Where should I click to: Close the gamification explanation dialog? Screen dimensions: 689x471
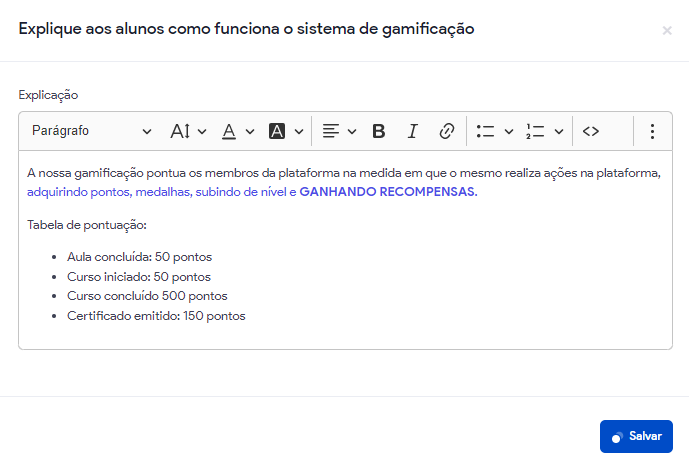[667, 31]
